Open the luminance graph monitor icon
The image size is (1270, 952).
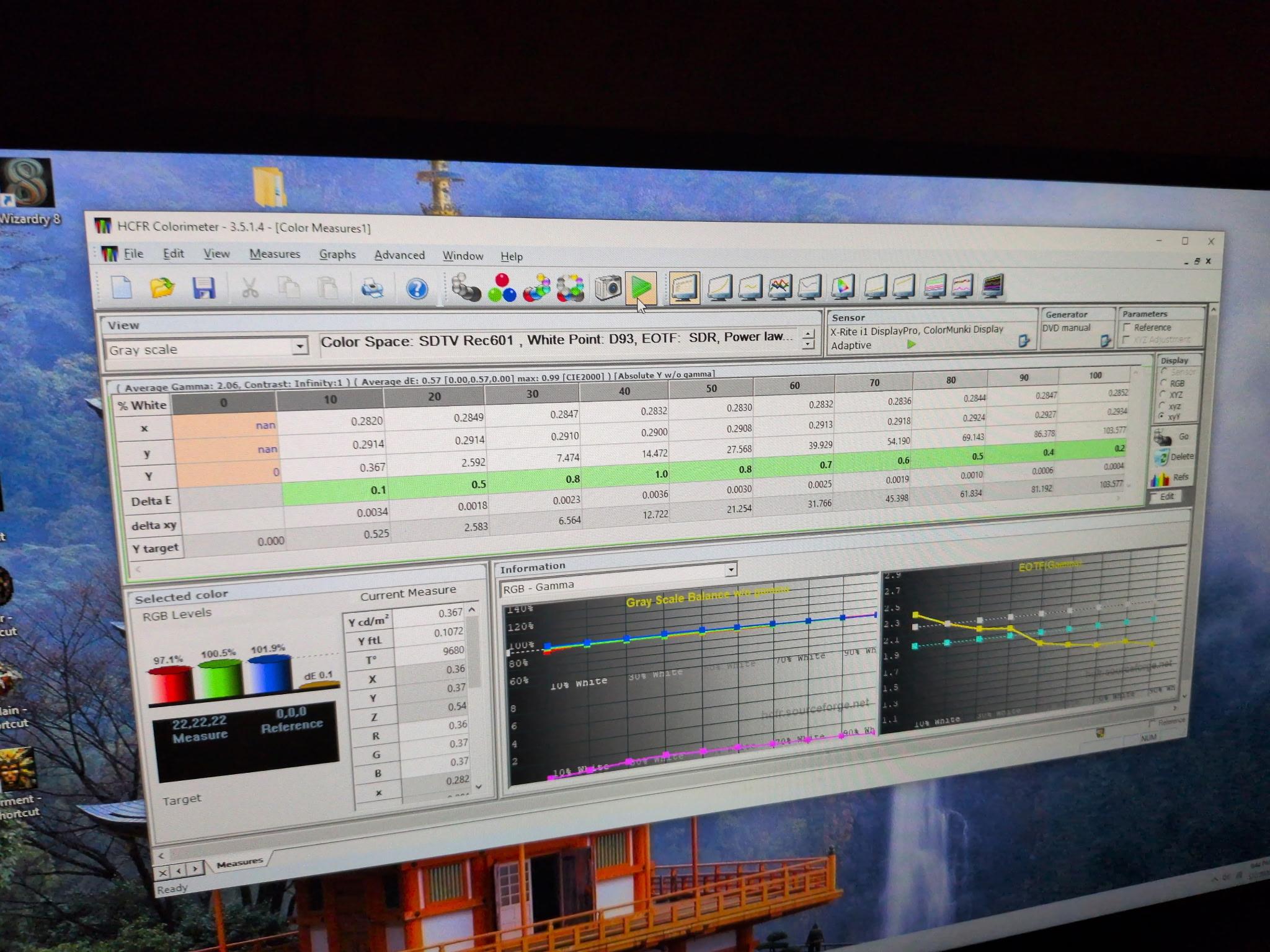click(x=719, y=288)
